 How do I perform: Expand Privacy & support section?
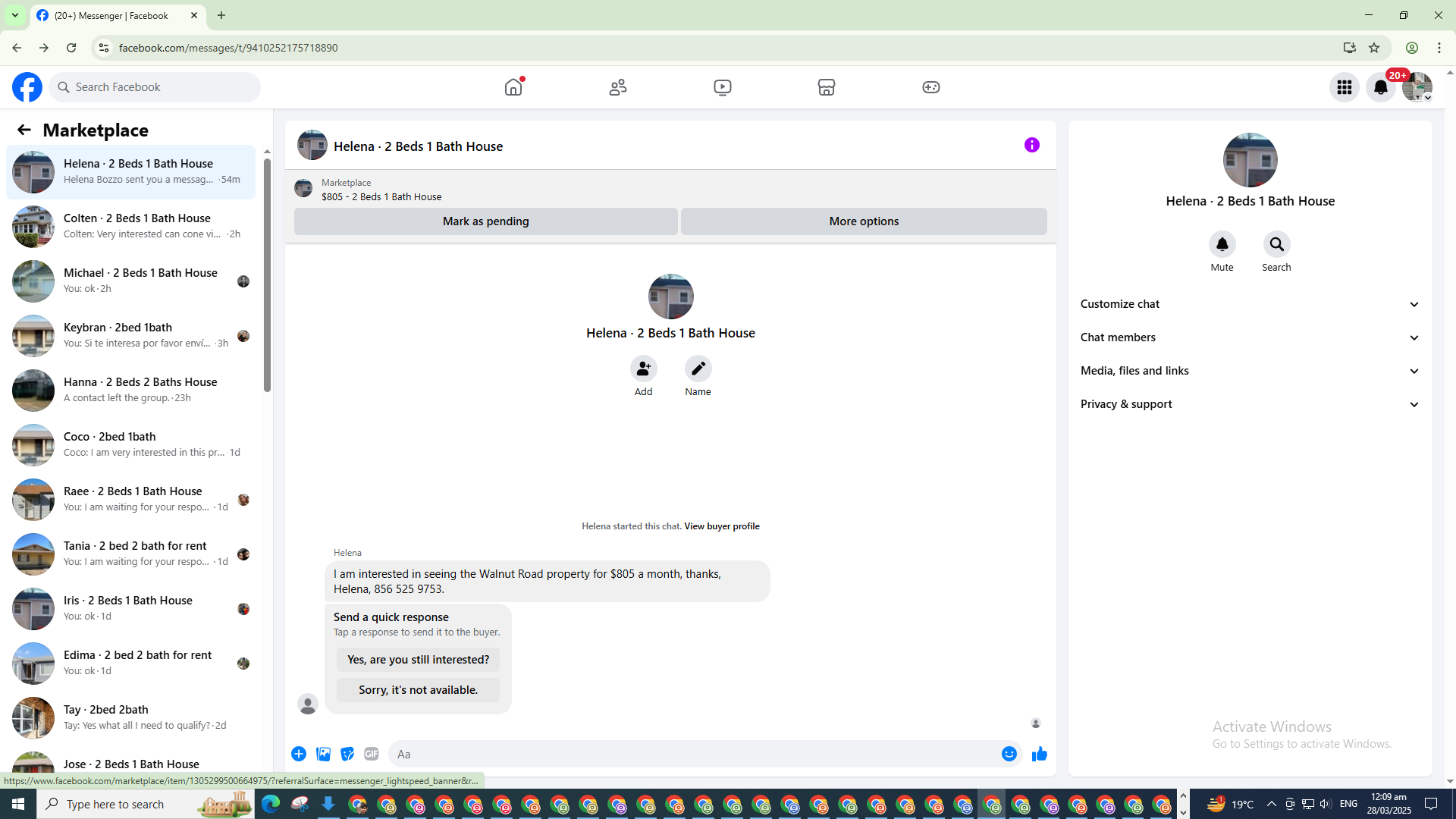[1250, 404]
